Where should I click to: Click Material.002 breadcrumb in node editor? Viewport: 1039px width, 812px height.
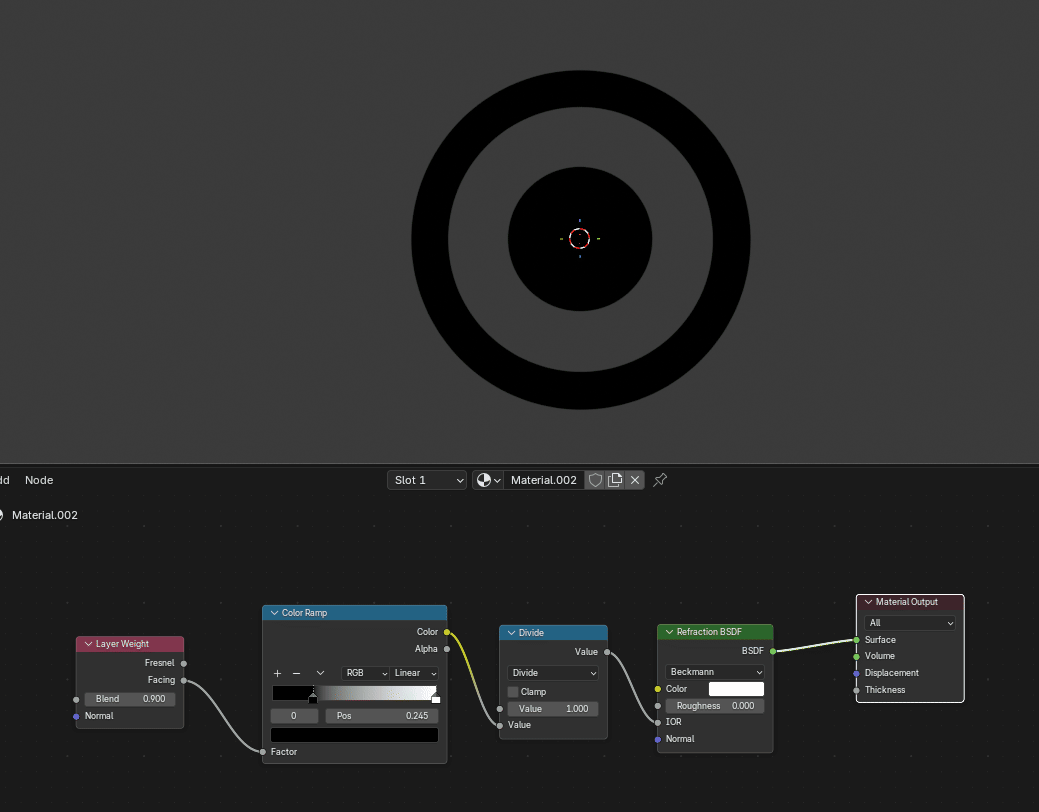(x=44, y=516)
